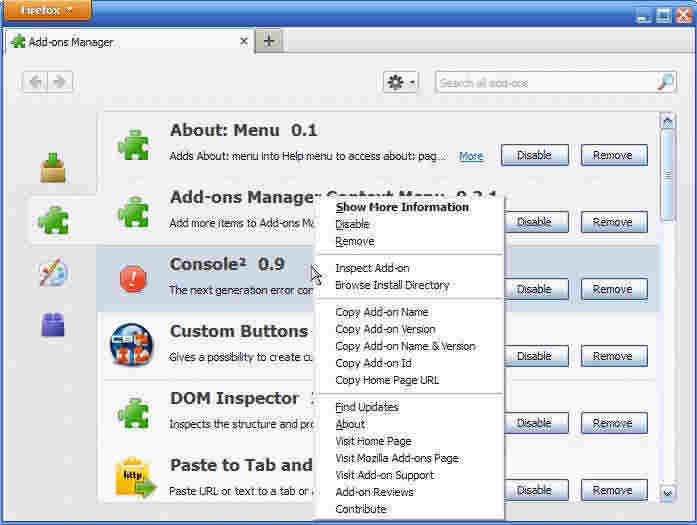The height and width of the screenshot is (525, 697).
Task: Click the Add-ons Manager Context Menu icon
Action: [x=133, y=212]
